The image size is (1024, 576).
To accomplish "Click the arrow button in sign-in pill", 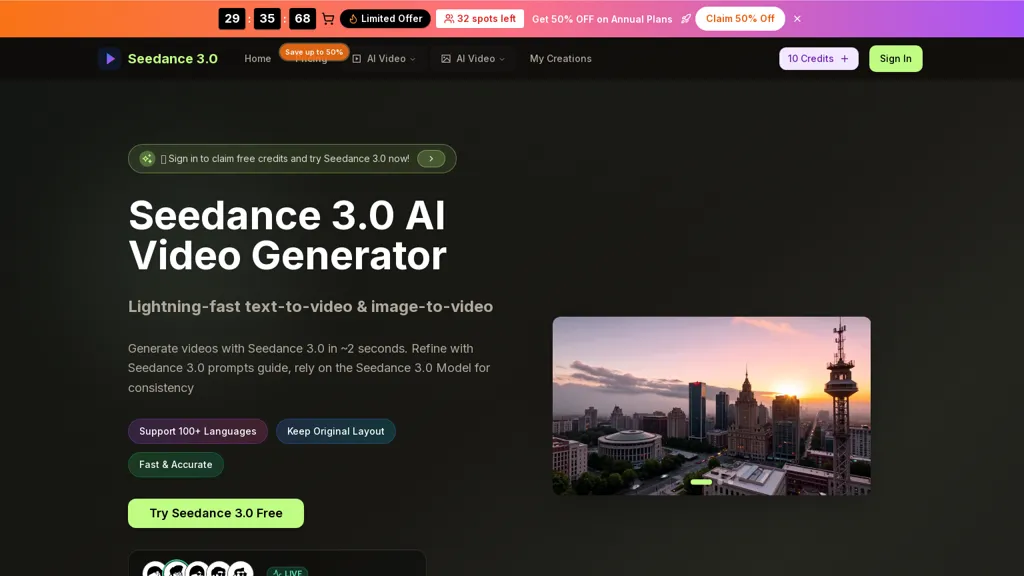I will coord(431,159).
